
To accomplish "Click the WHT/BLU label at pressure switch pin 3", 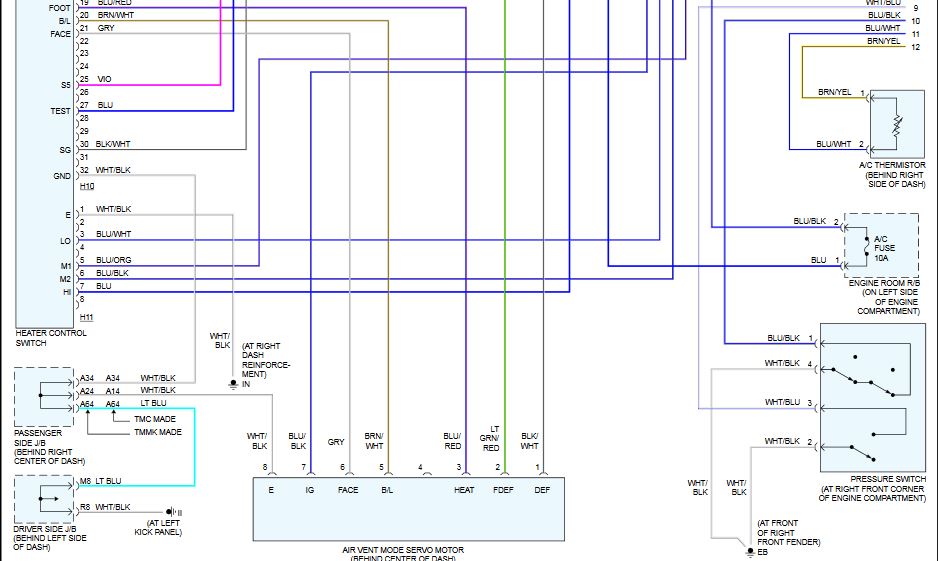I will pos(782,402).
